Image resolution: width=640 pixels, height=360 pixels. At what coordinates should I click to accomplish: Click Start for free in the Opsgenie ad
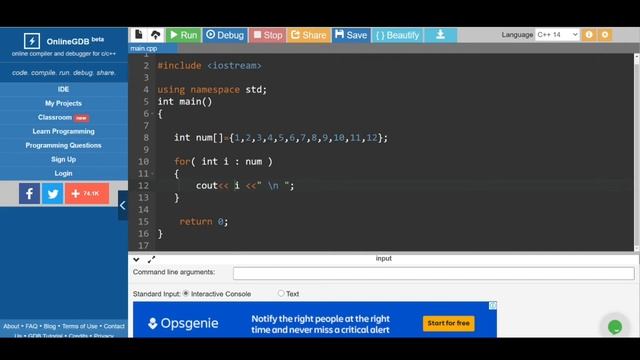448,323
